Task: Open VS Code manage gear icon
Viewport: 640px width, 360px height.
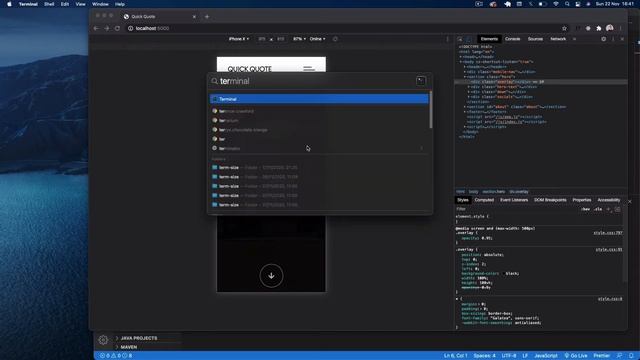Action: pos(103,340)
